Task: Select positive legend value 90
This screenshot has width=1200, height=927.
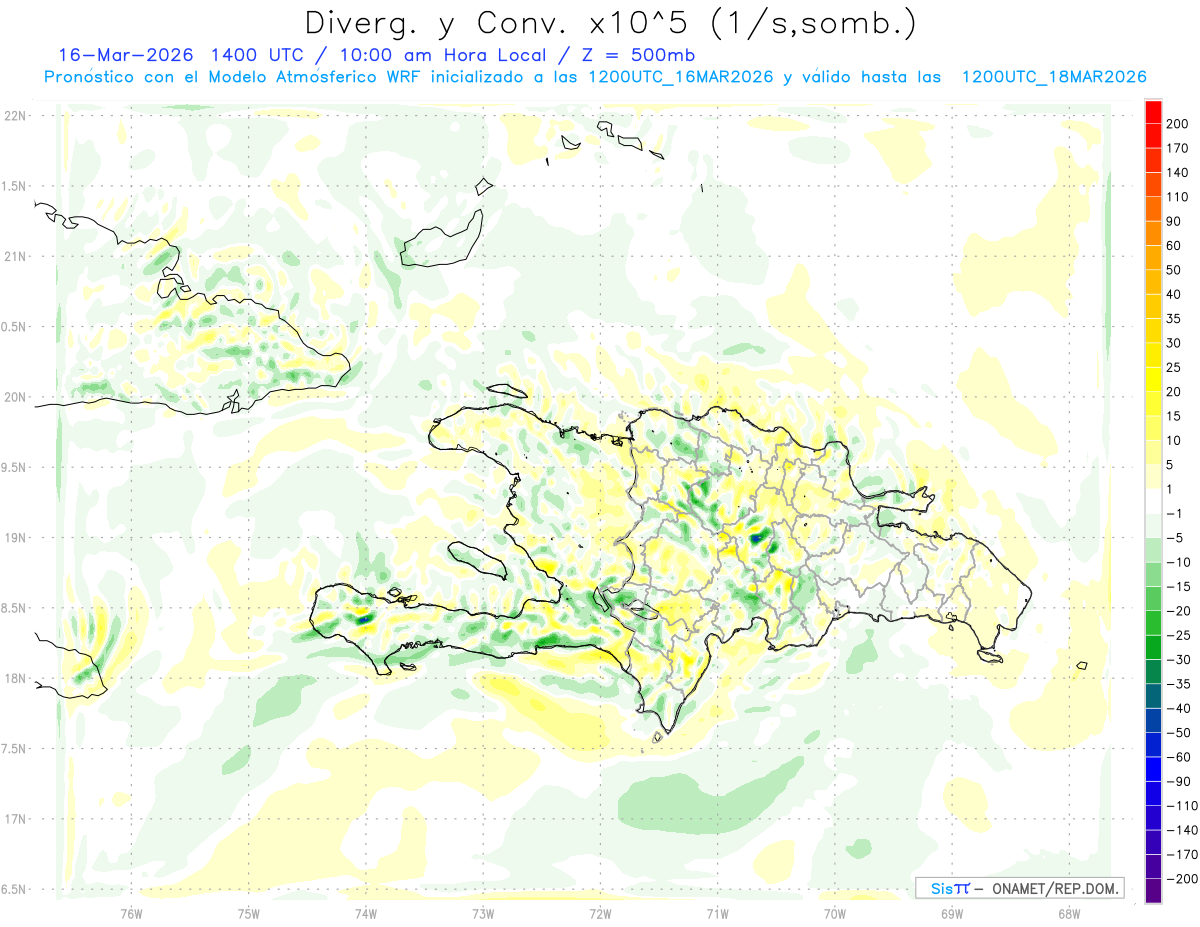Action: [1176, 221]
